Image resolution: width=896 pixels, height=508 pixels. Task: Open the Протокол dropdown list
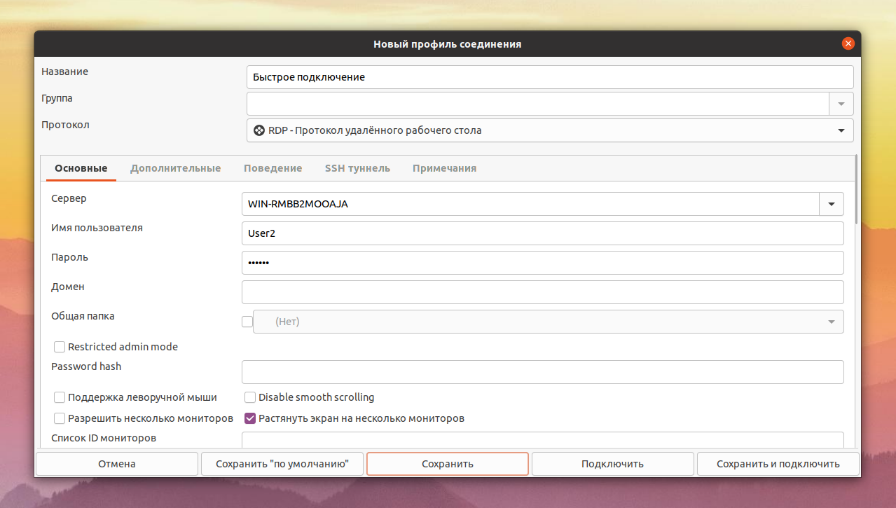tap(550, 130)
